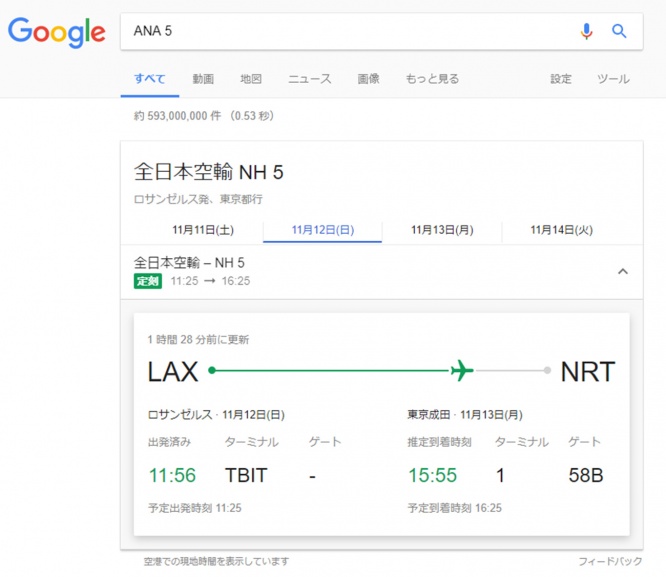
Task: Click the 全日本空輸 NH 5 heading
Action: (x=209, y=172)
